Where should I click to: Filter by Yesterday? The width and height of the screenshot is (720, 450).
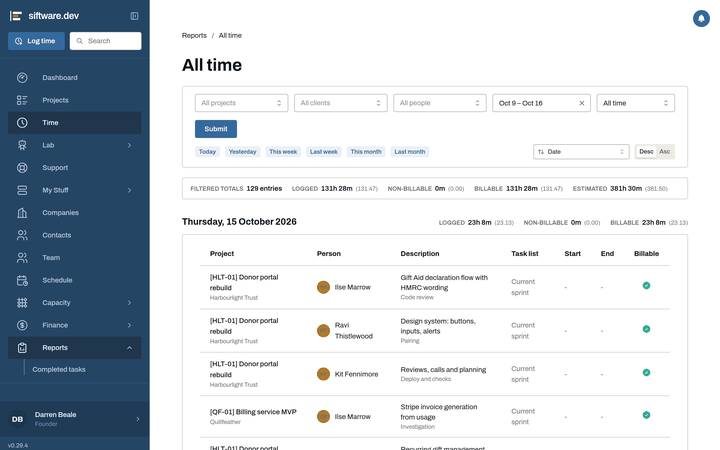tap(242, 152)
